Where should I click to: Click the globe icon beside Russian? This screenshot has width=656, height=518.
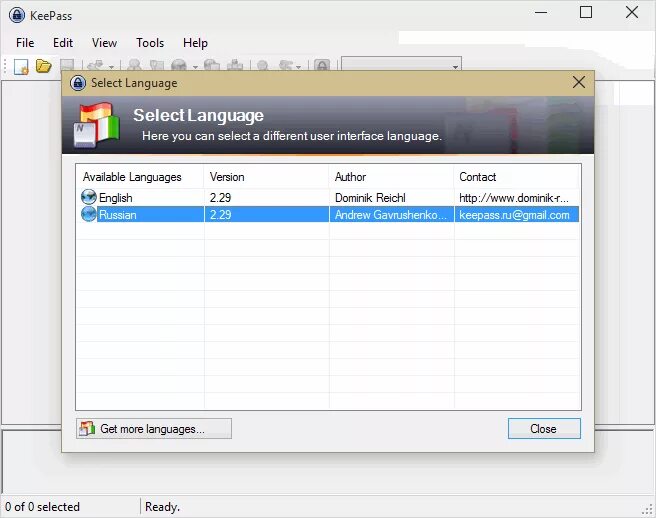pyautogui.click(x=89, y=214)
